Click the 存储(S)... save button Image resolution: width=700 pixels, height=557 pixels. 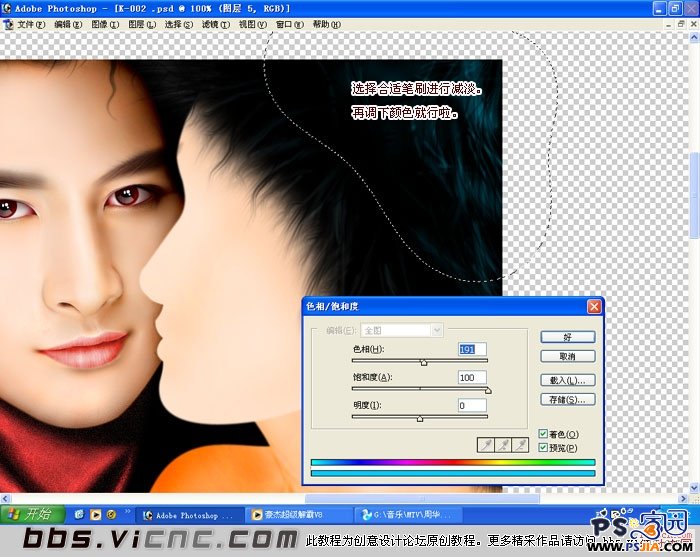pos(567,399)
